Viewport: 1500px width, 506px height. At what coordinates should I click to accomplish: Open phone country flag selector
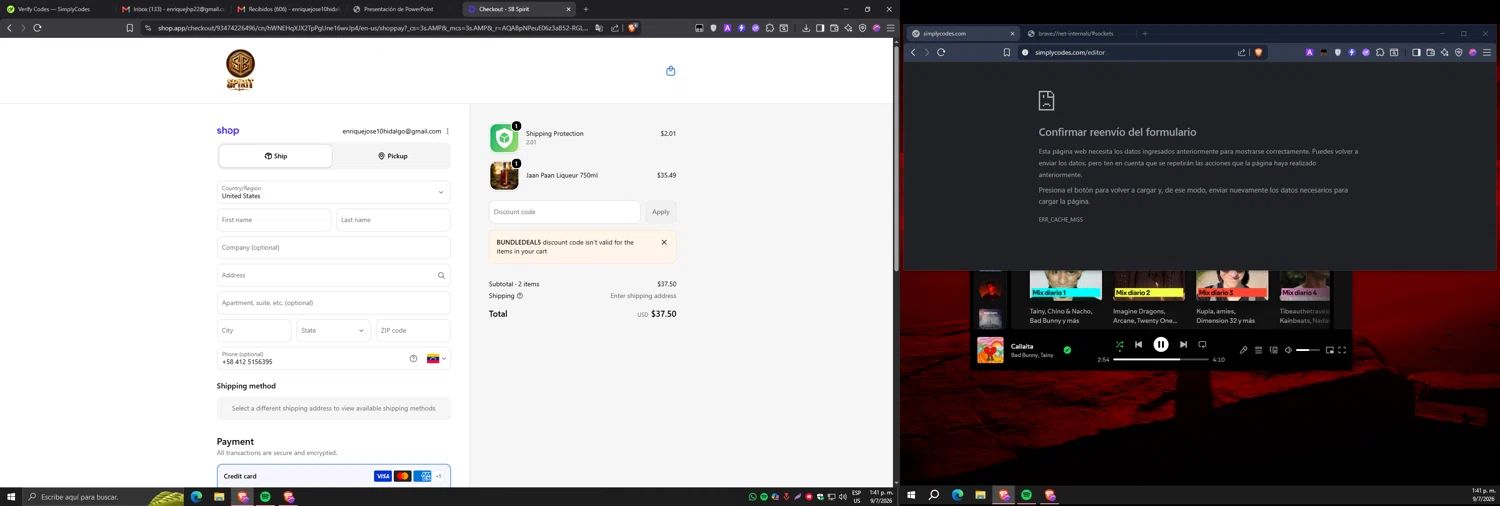436,358
